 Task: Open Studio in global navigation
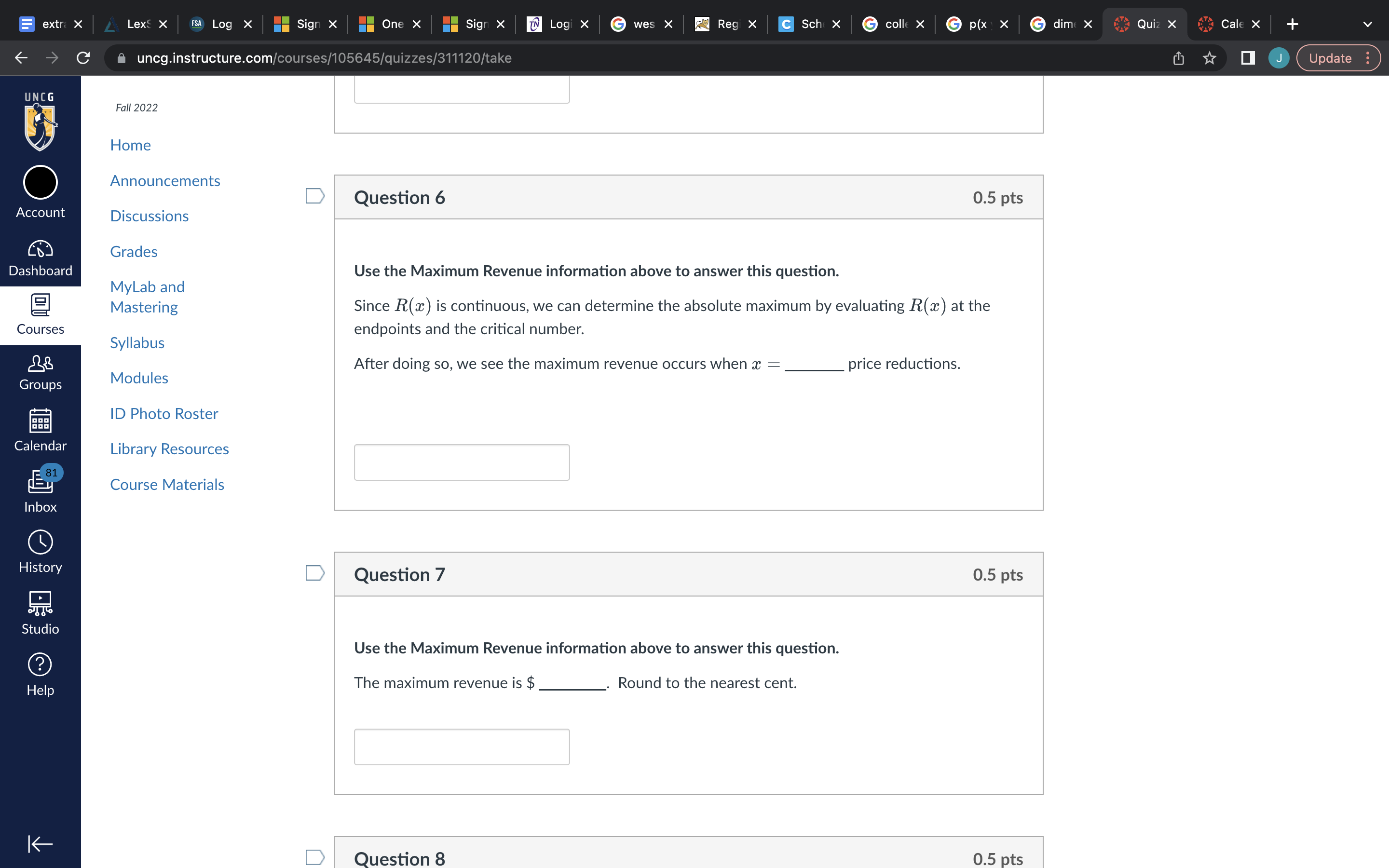pyautogui.click(x=40, y=612)
